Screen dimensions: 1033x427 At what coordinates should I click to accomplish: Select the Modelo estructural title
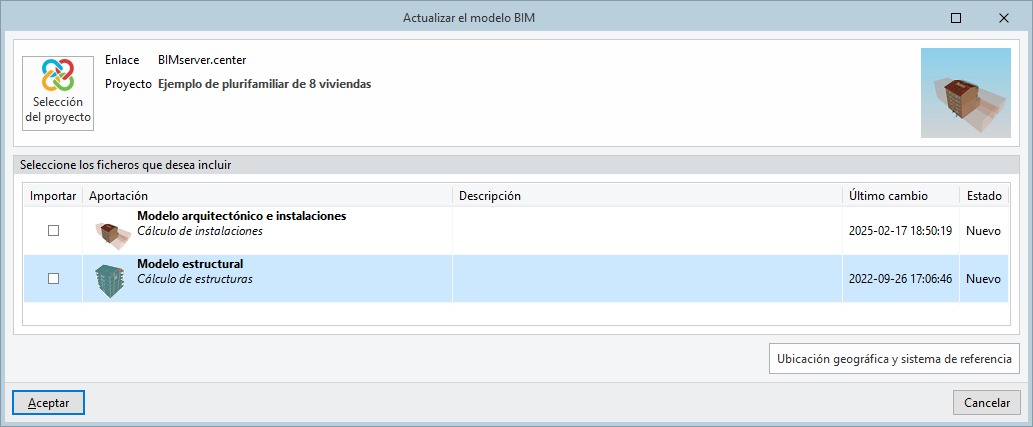190,264
